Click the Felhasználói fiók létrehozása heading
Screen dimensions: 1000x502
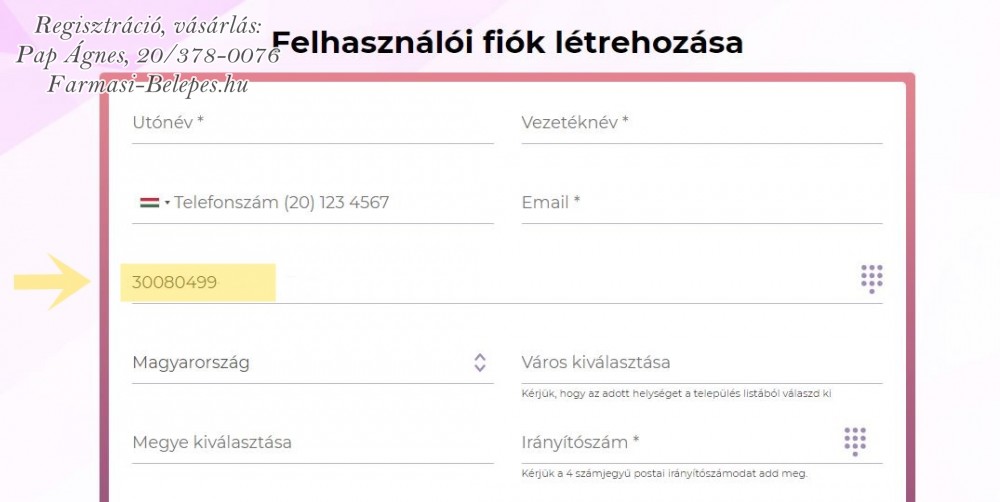click(507, 43)
